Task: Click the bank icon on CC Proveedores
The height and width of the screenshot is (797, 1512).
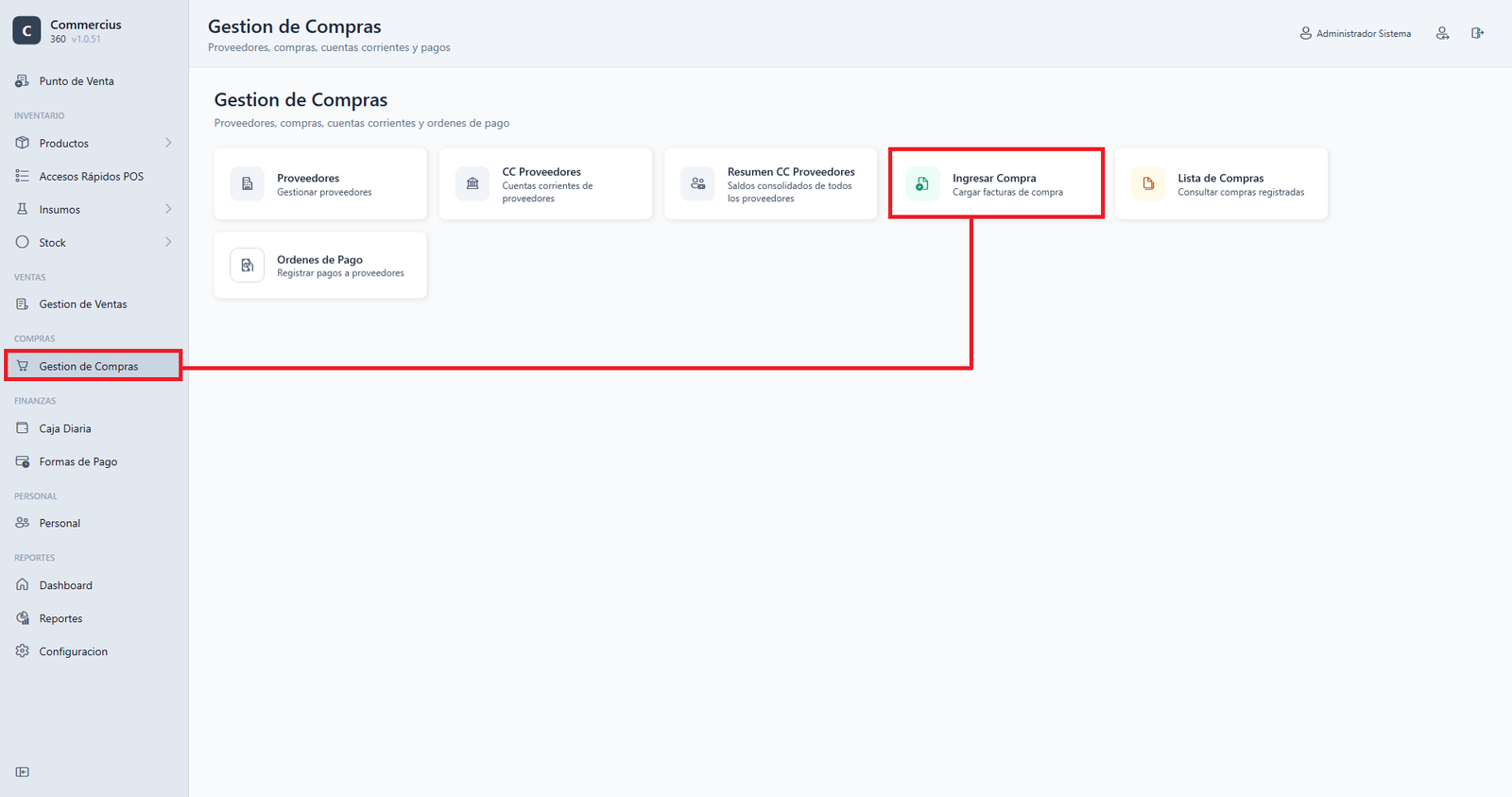Action: click(472, 184)
